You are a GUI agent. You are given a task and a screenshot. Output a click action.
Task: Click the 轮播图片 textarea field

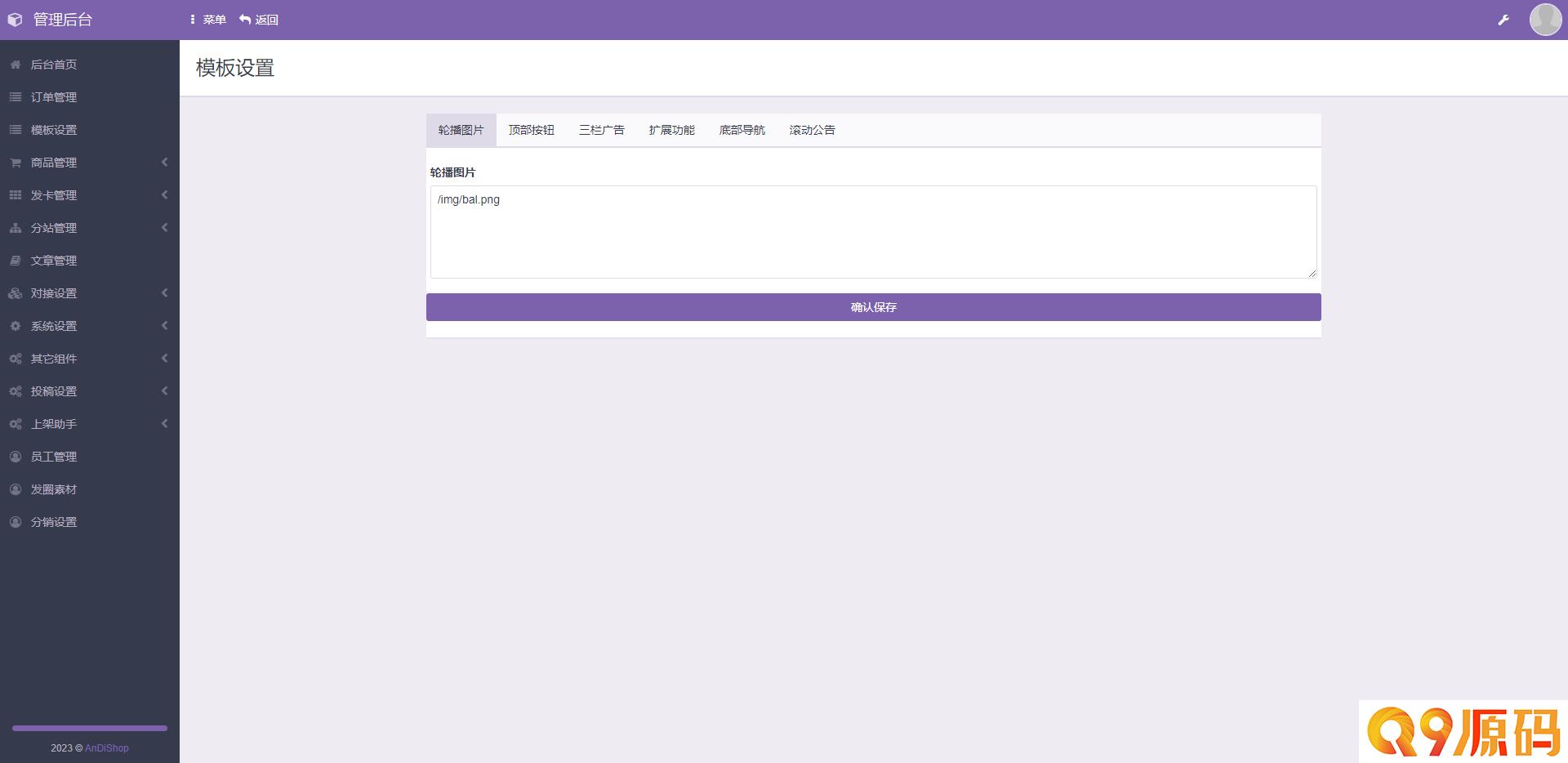point(874,232)
